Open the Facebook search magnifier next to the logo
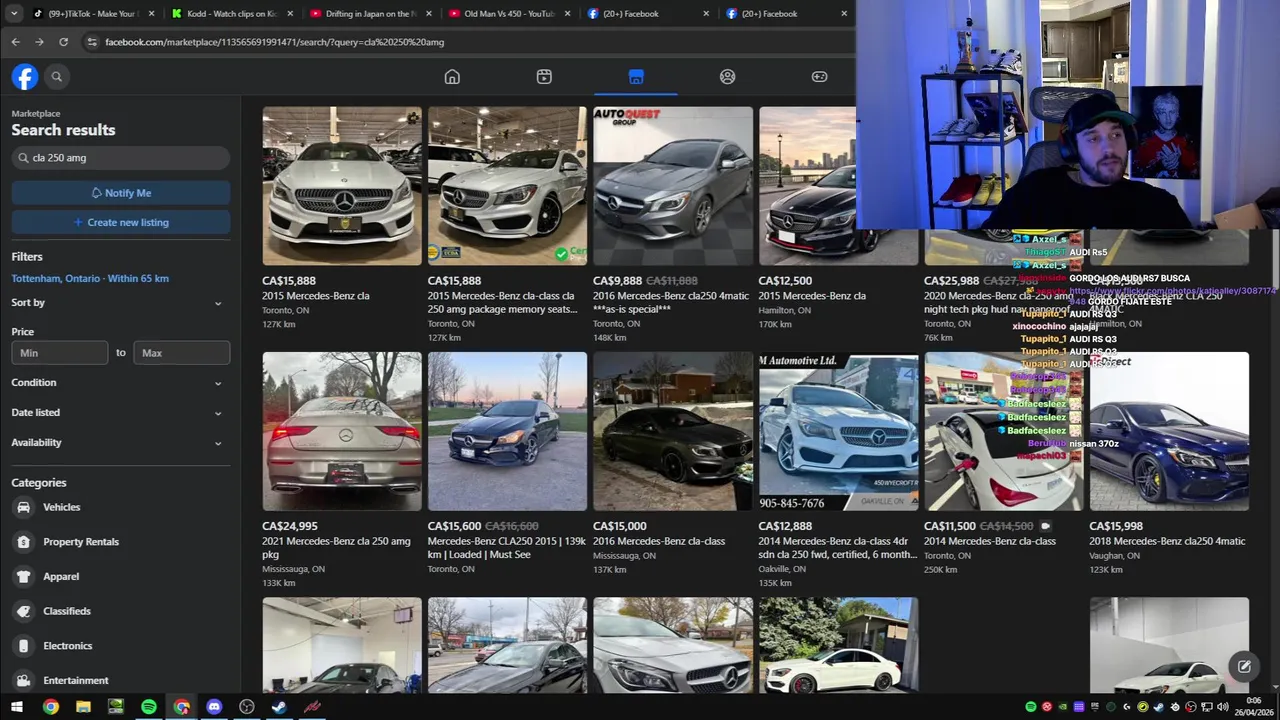 (57, 76)
